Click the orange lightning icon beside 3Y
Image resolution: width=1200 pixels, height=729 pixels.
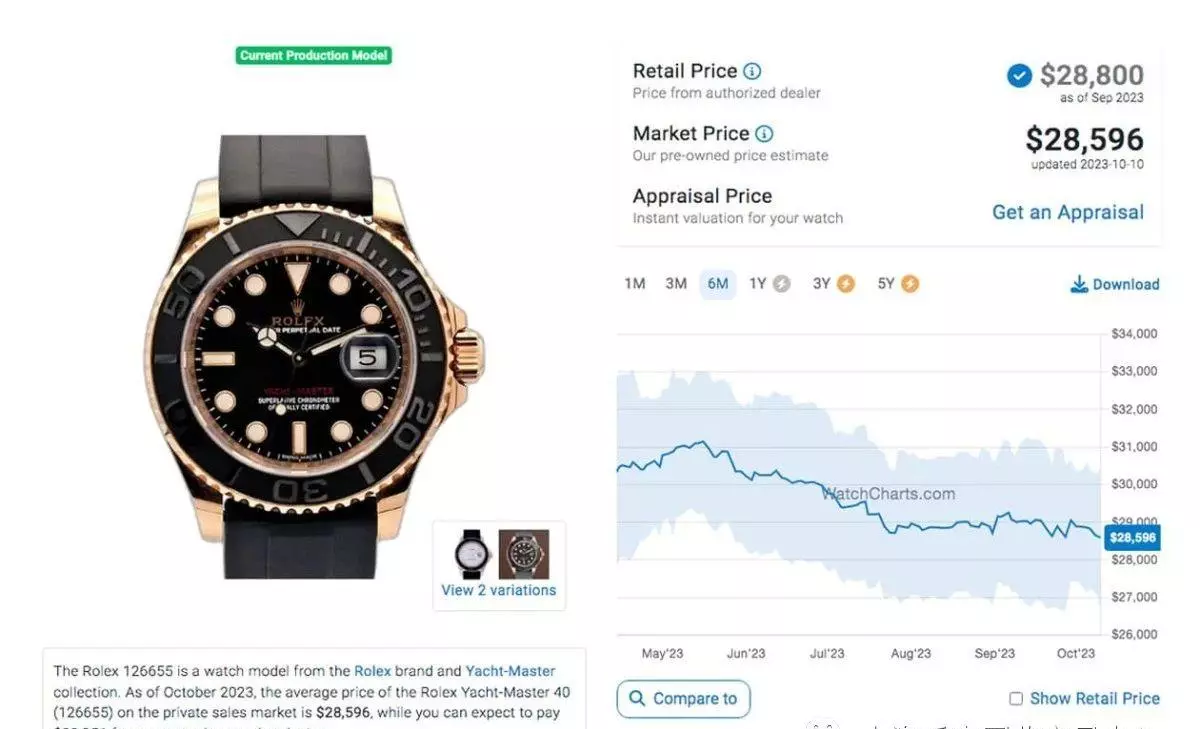coord(846,284)
